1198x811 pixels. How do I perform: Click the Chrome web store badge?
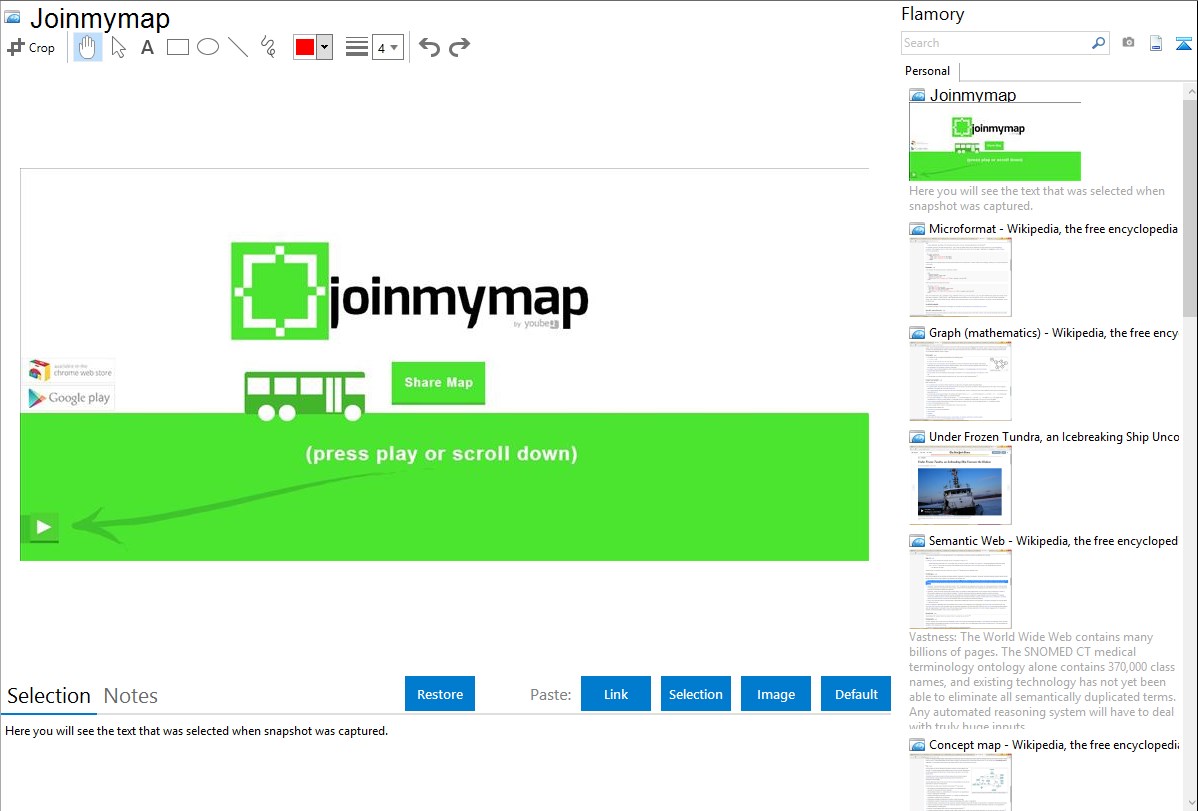[70, 371]
